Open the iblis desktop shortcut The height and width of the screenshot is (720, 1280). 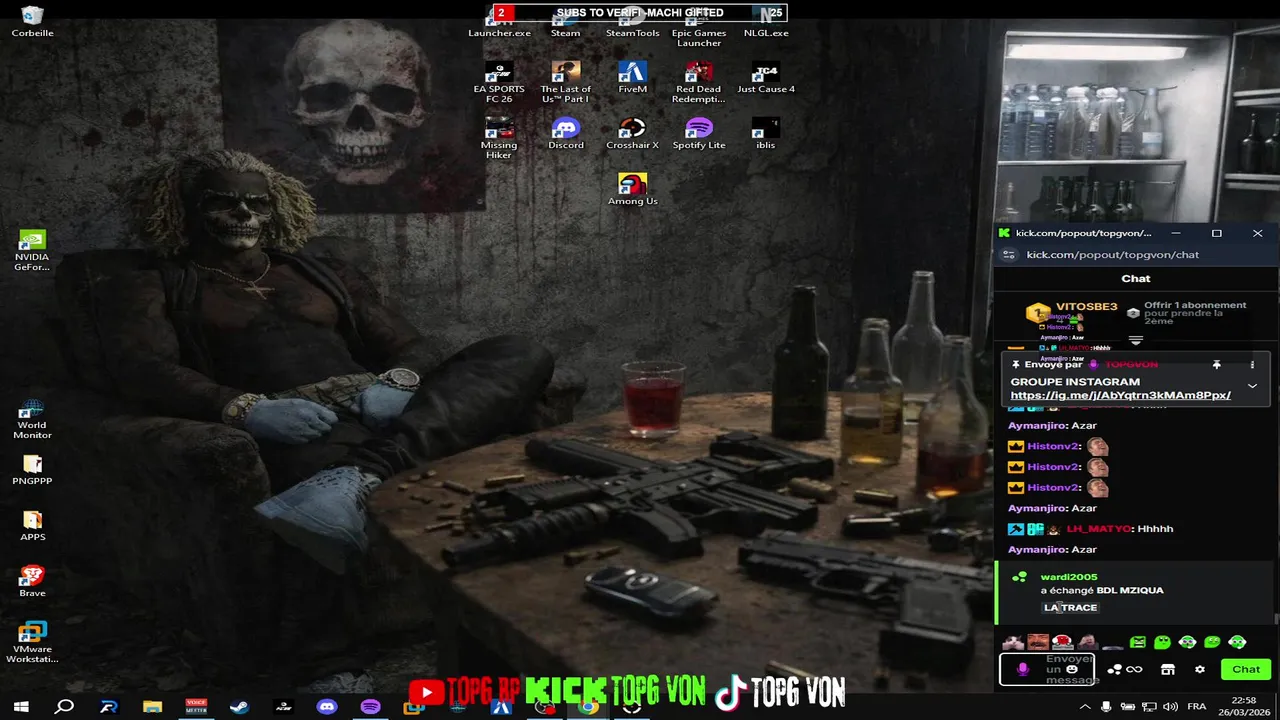[766, 133]
